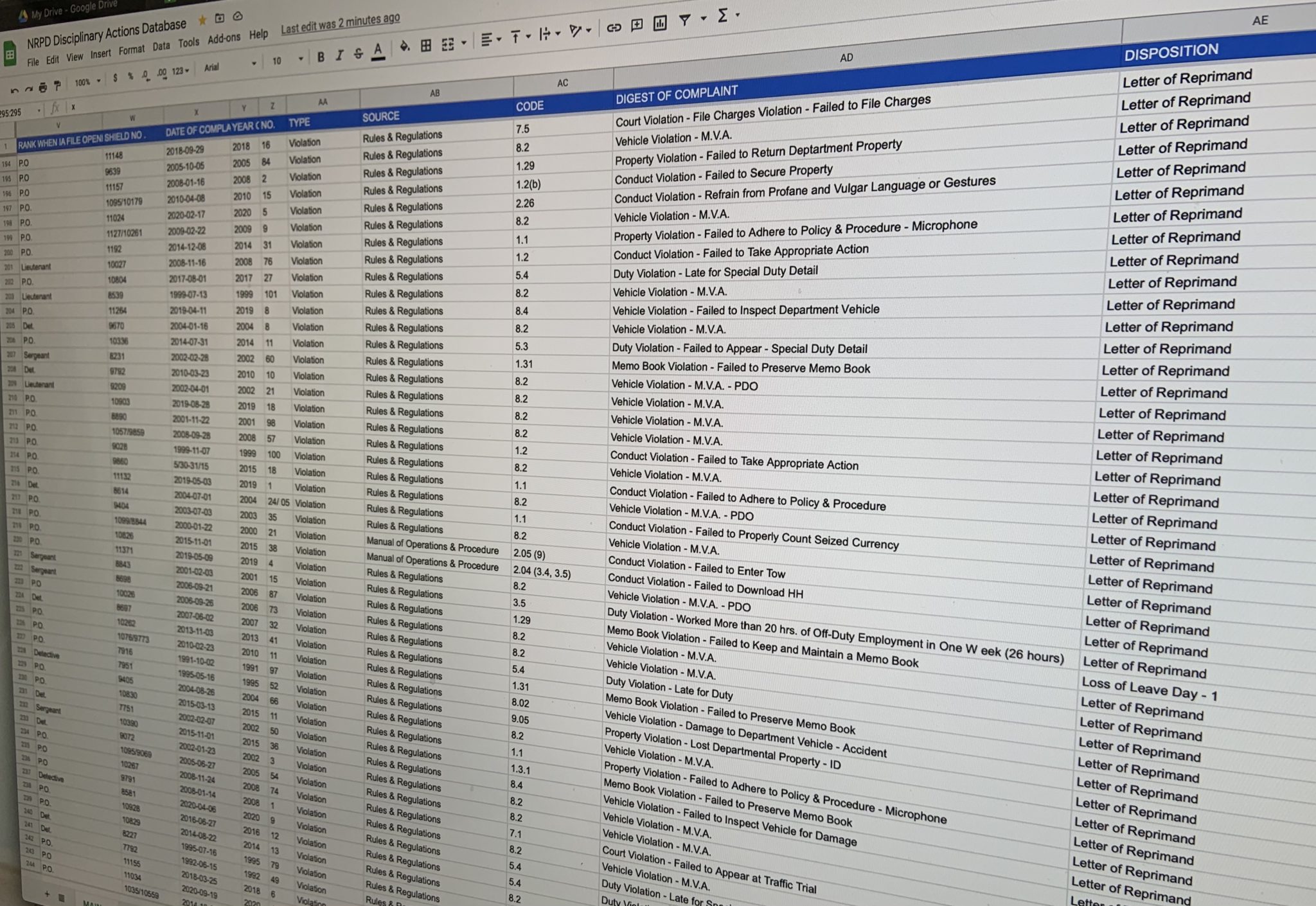The width and height of the screenshot is (1316, 906).
Task: Toggle bold formatting
Action: tap(320, 58)
